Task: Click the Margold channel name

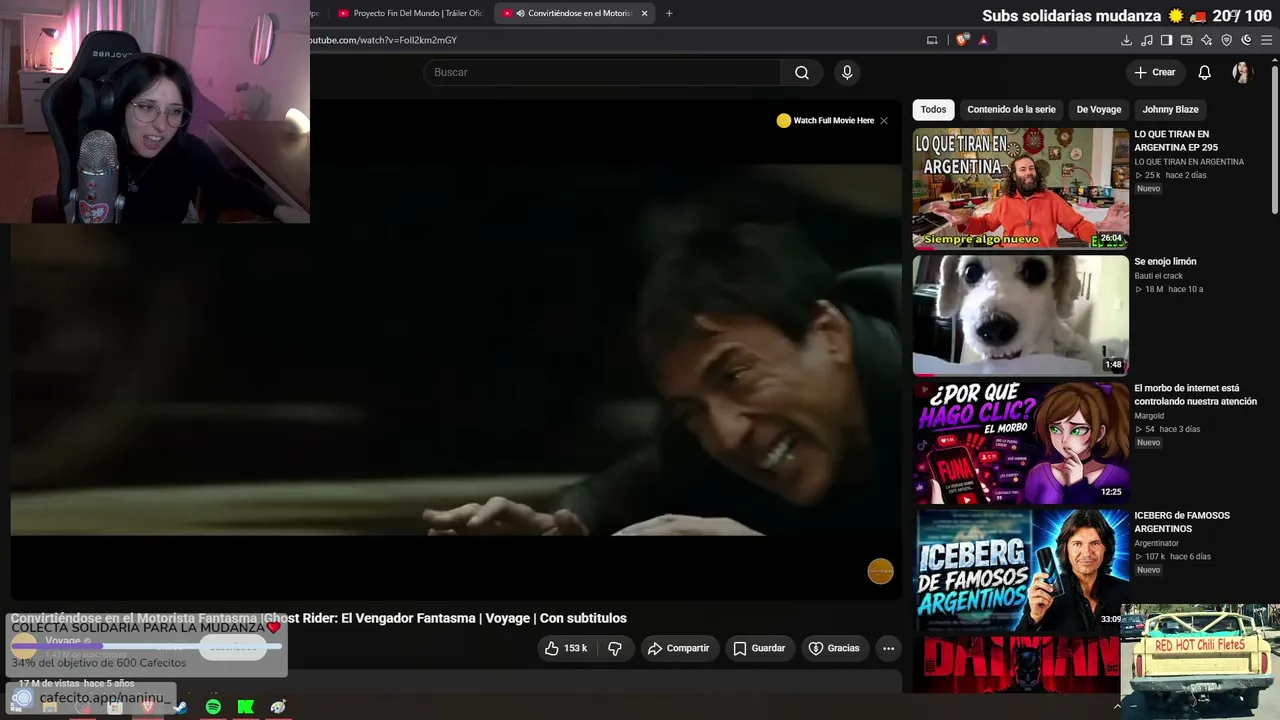Action: [1149, 416]
